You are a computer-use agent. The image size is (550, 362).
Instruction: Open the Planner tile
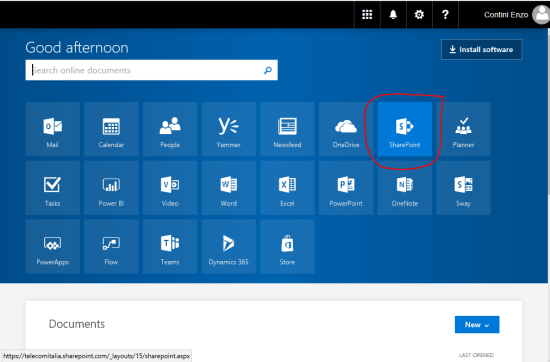coord(463,129)
